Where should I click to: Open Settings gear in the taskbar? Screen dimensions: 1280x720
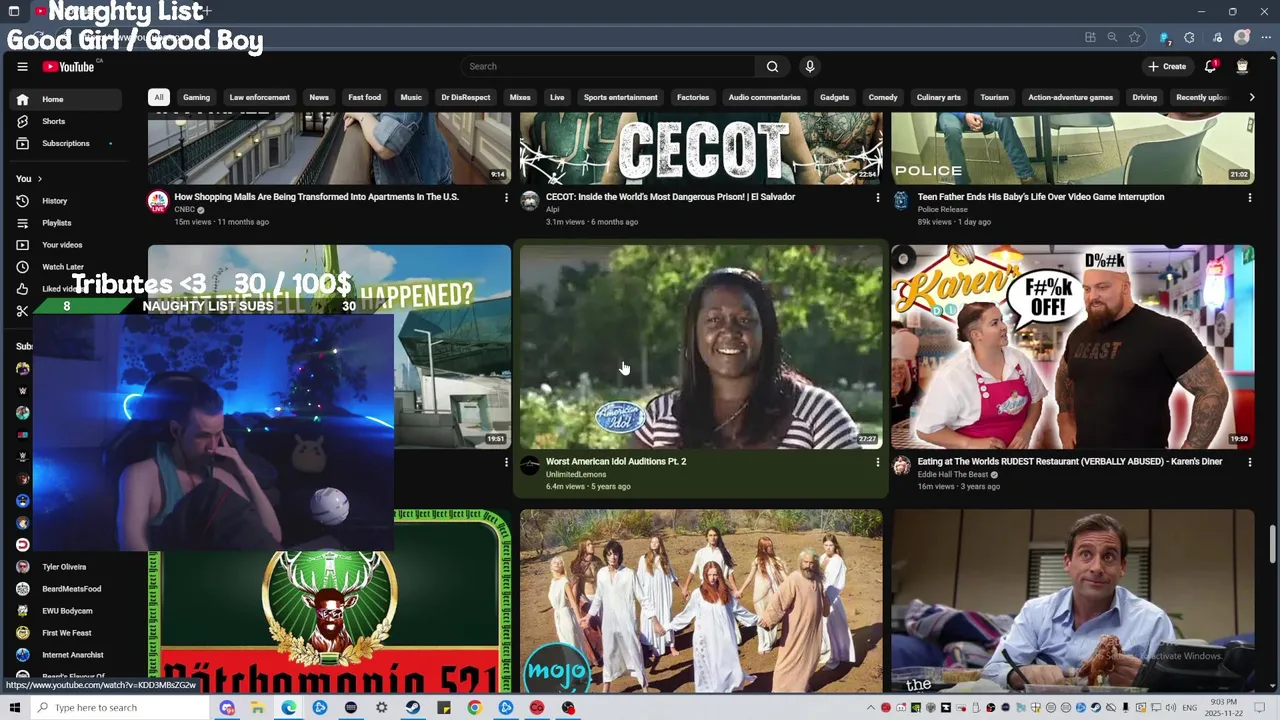pos(382,708)
